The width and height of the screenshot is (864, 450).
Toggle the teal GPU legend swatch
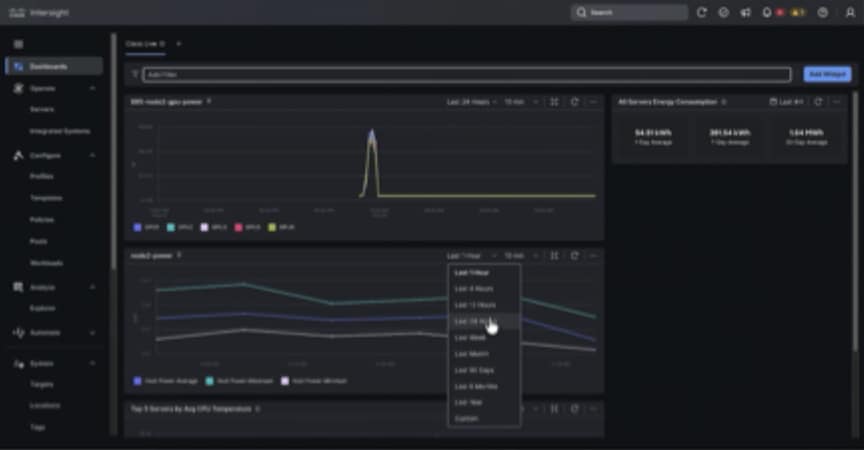(x=171, y=227)
